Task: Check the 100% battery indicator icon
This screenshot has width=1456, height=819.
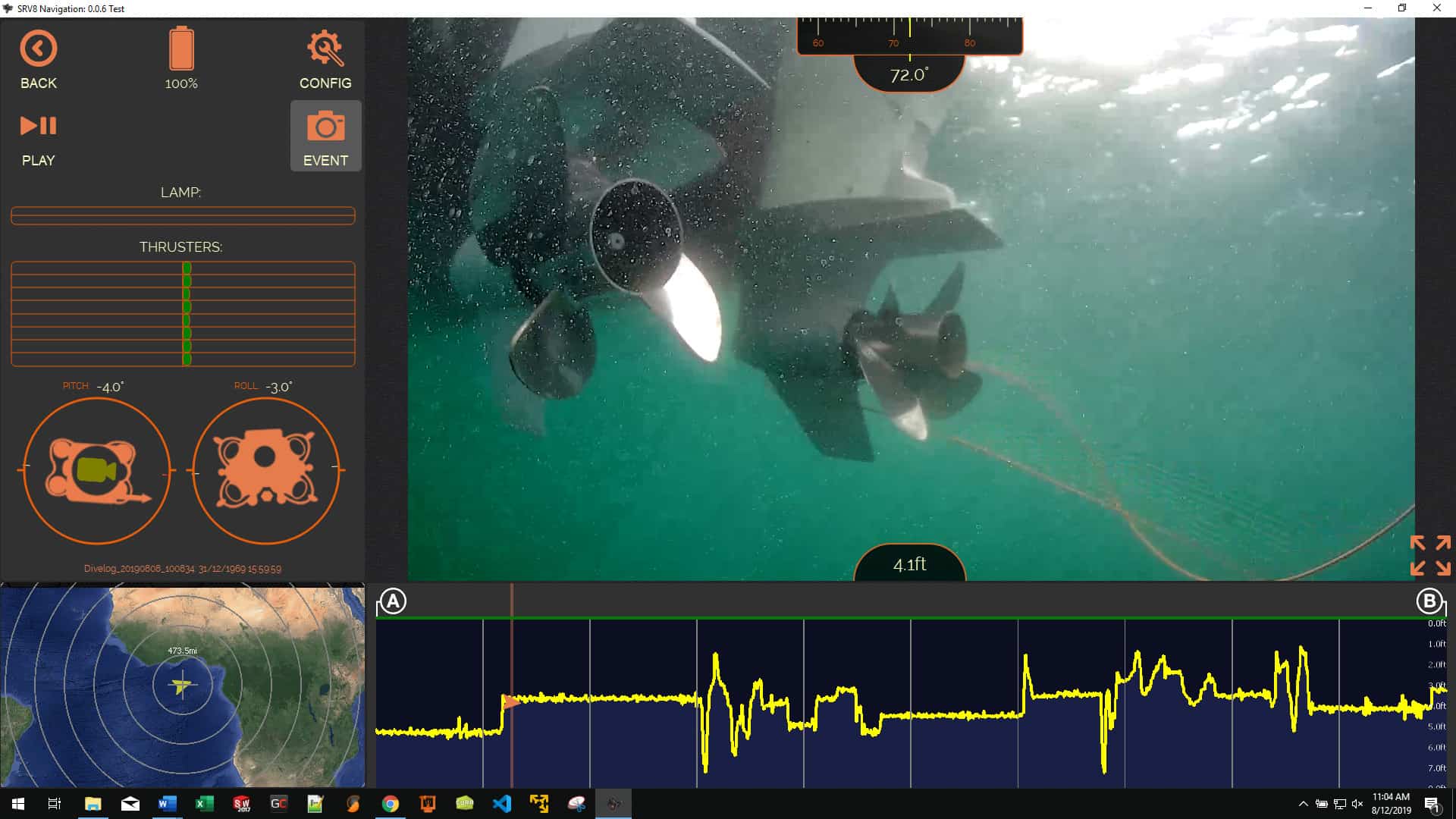Action: coord(181,49)
